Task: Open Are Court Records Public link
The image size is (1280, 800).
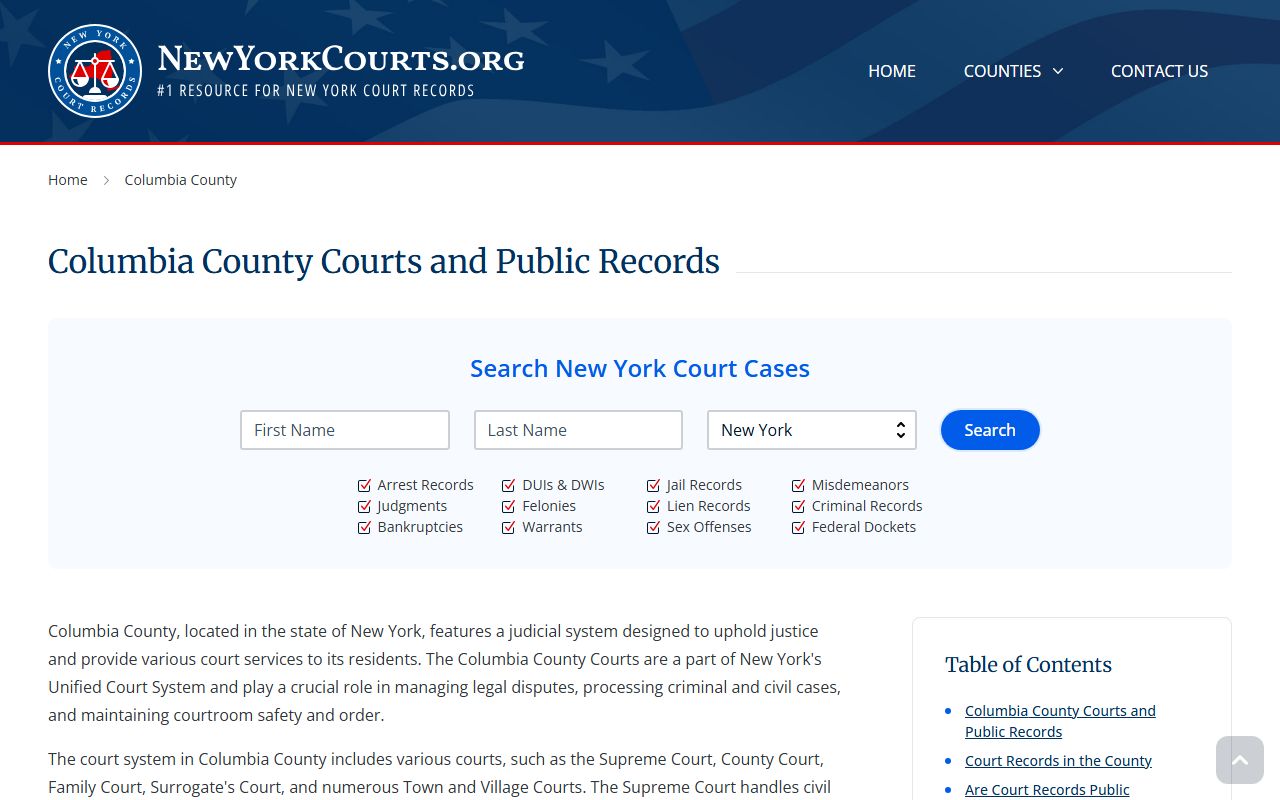Action: tap(1047, 790)
